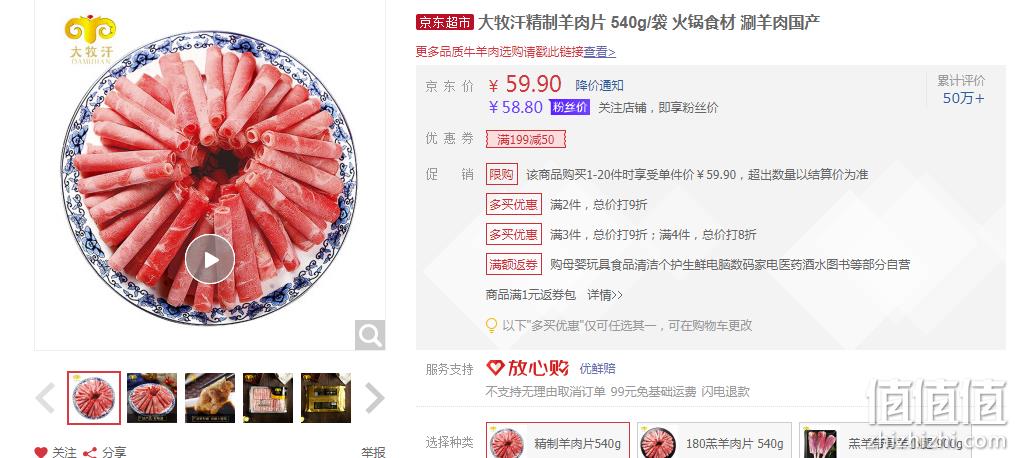Play the product video

210,259
